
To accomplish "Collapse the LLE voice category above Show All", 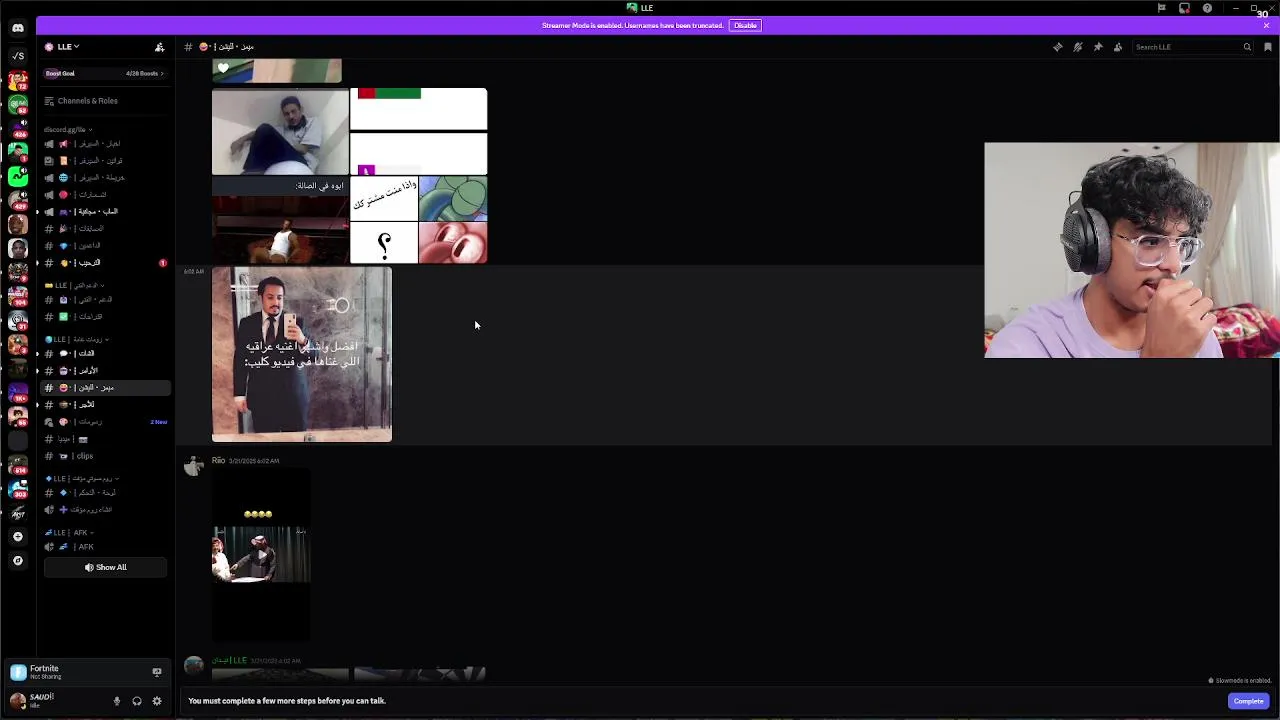I will (x=80, y=478).
